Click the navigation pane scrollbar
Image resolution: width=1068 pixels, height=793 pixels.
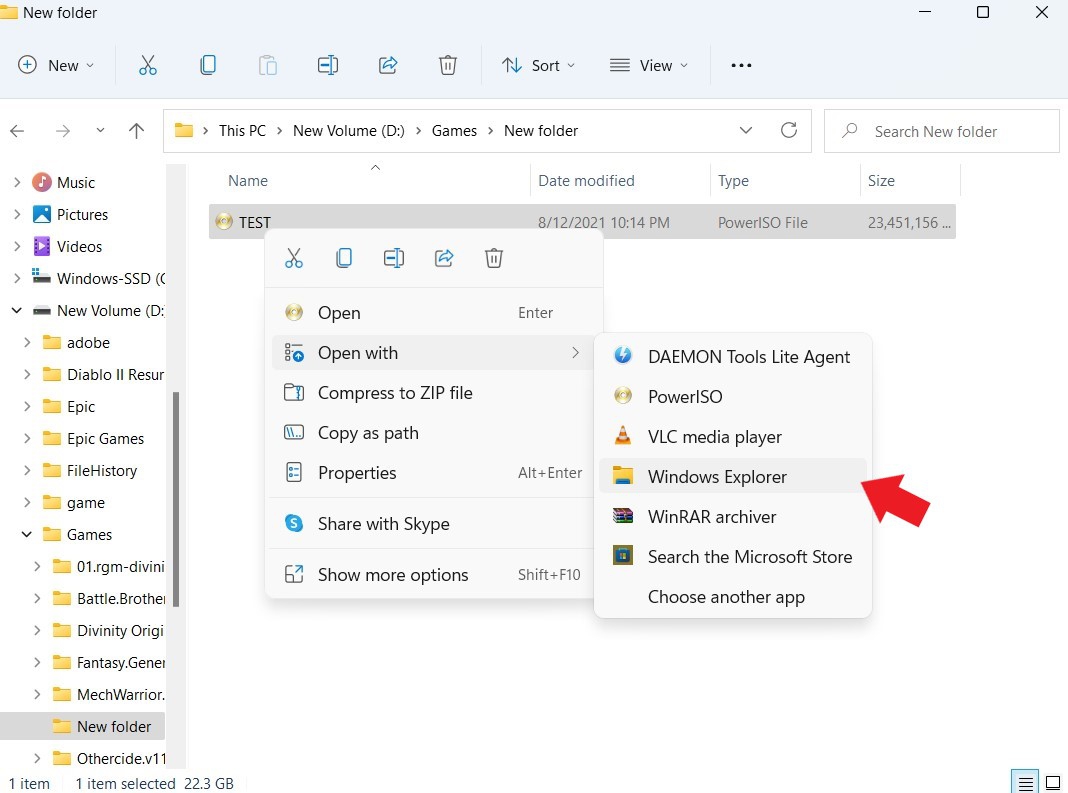click(176, 499)
